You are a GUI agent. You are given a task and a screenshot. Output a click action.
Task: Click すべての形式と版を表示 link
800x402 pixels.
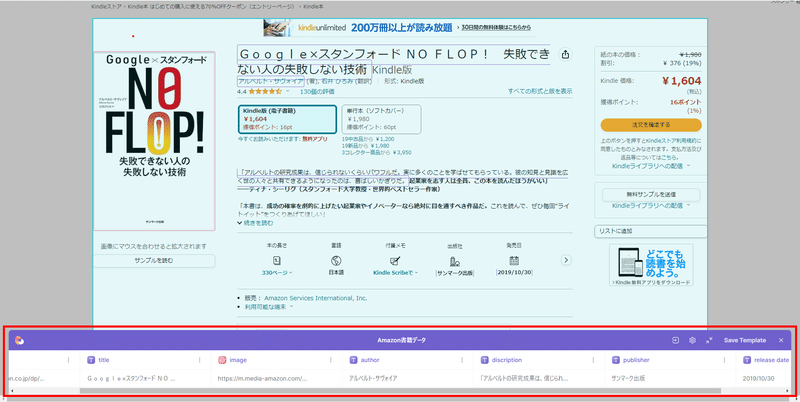click(x=540, y=91)
